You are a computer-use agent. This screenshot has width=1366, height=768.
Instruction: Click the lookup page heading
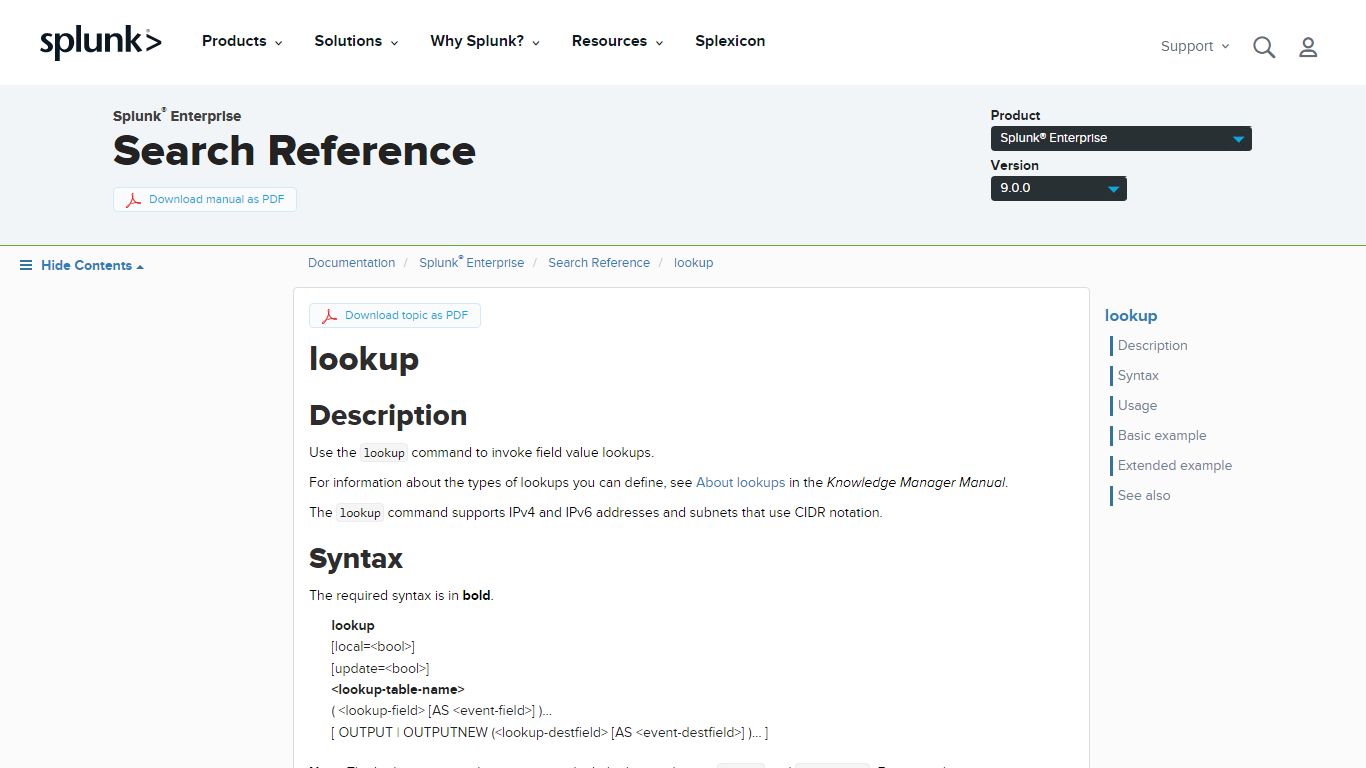pos(364,359)
